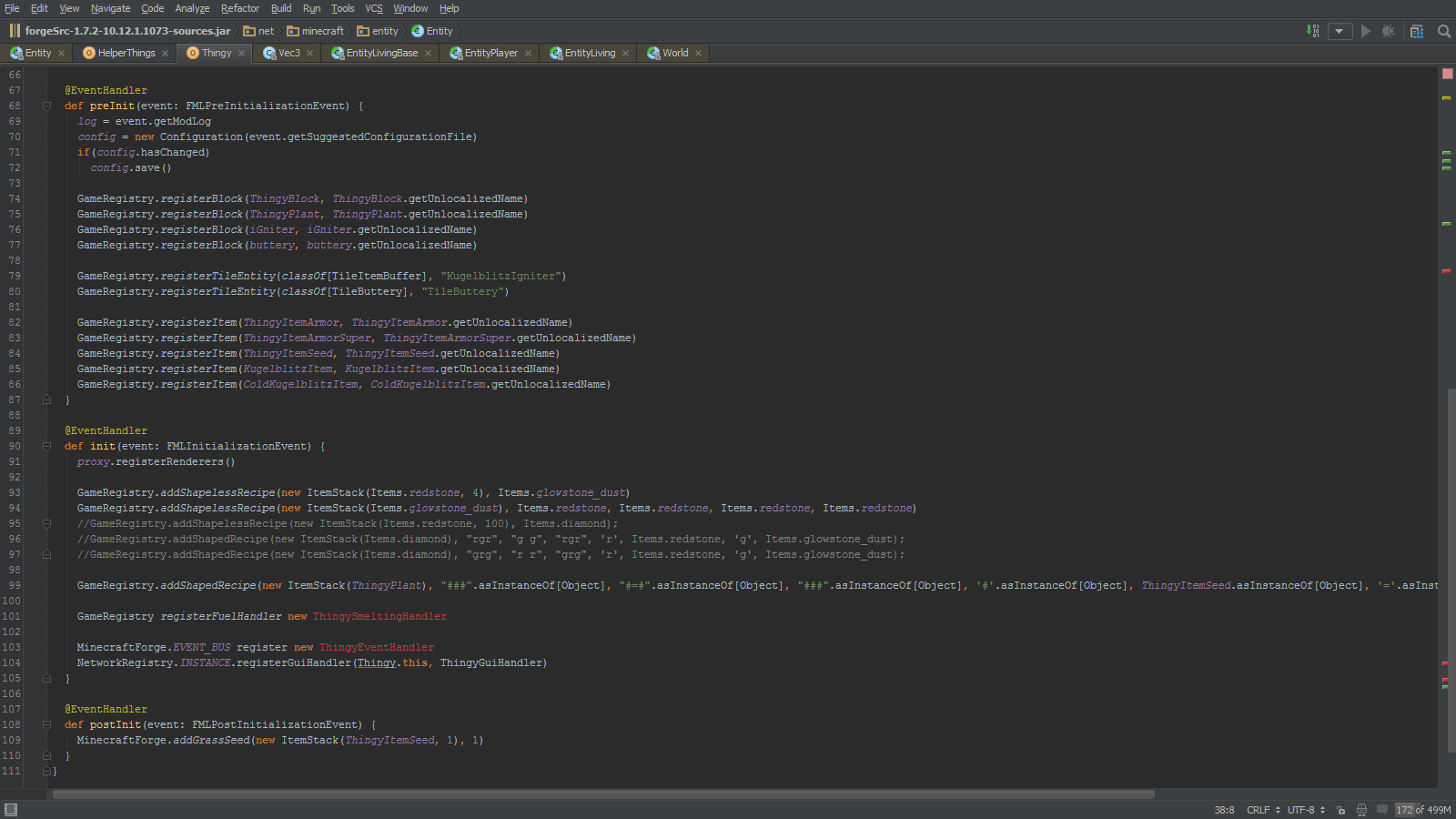Open the Refactor menu

pyautogui.click(x=239, y=8)
